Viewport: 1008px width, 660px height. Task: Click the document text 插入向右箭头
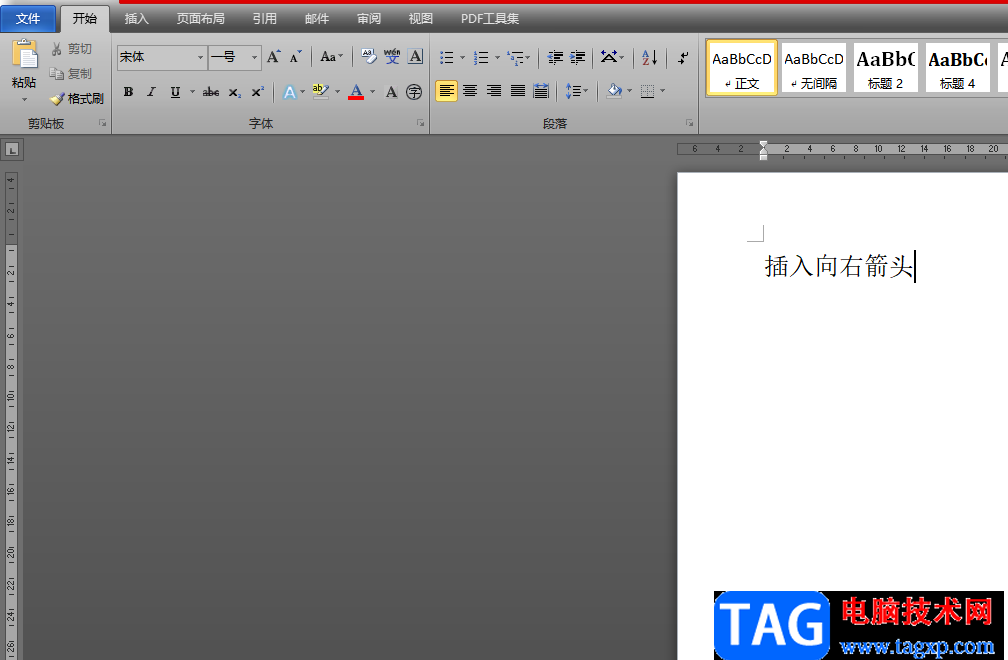(x=839, y=266)
